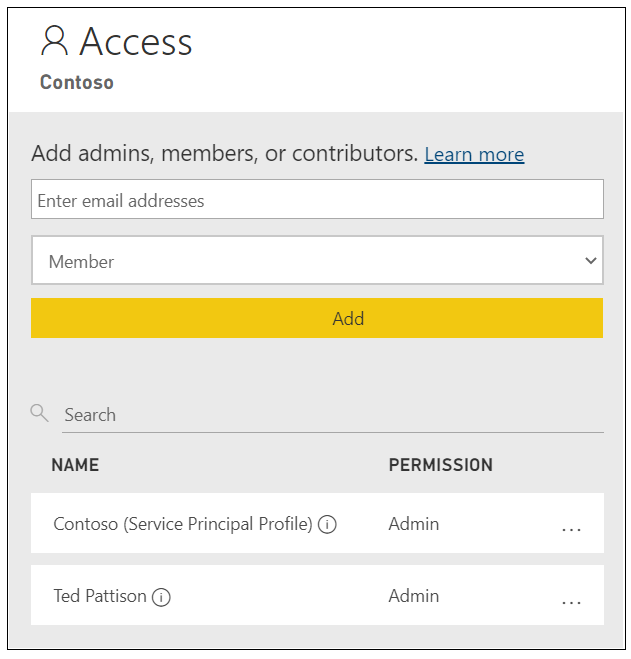Select the Ted Pattison user name

coord(100,596)
